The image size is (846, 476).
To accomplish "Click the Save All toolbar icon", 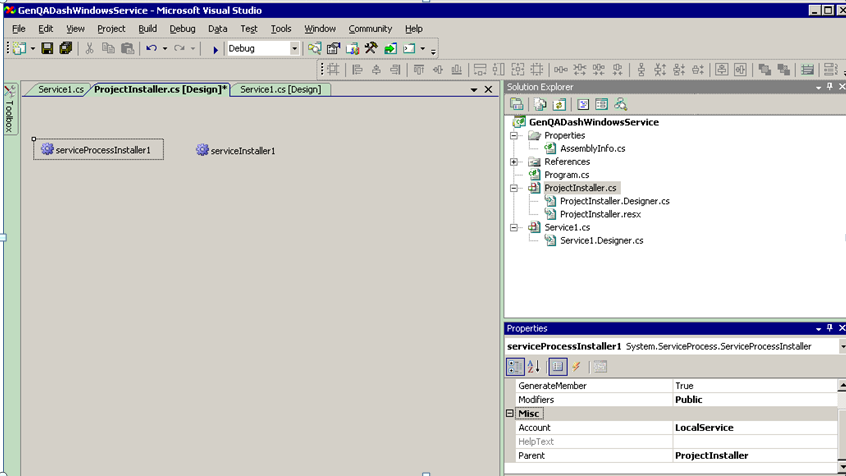I will [x=66, y=49].
